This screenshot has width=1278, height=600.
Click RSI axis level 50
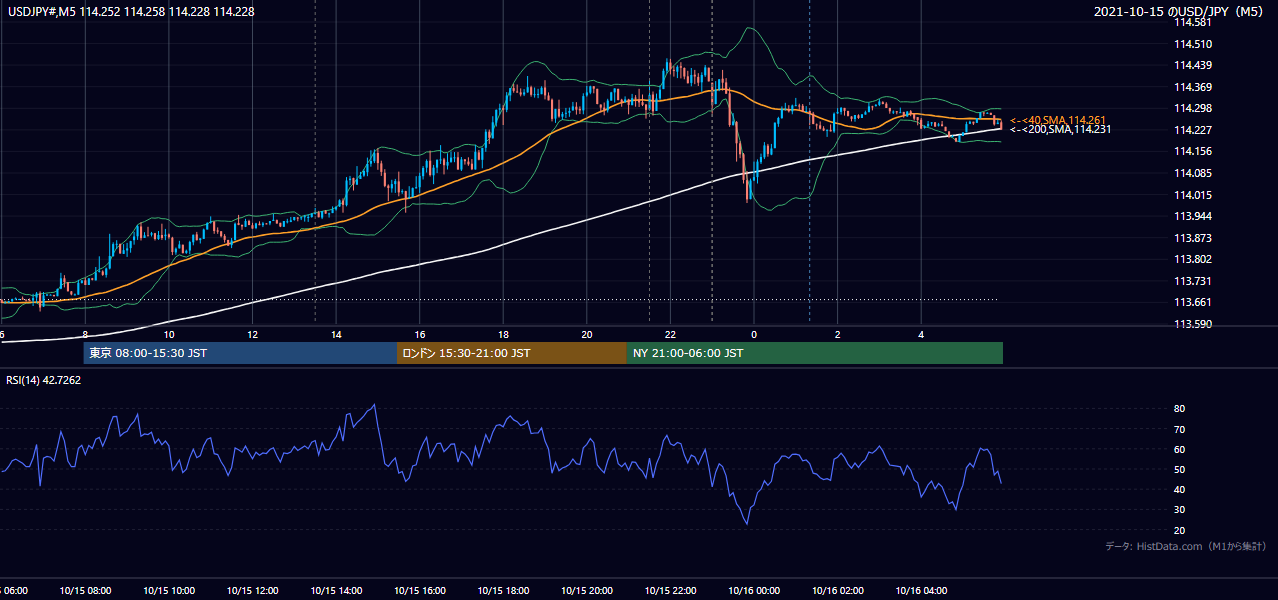pyautogui.click(x=1179, y=469)
